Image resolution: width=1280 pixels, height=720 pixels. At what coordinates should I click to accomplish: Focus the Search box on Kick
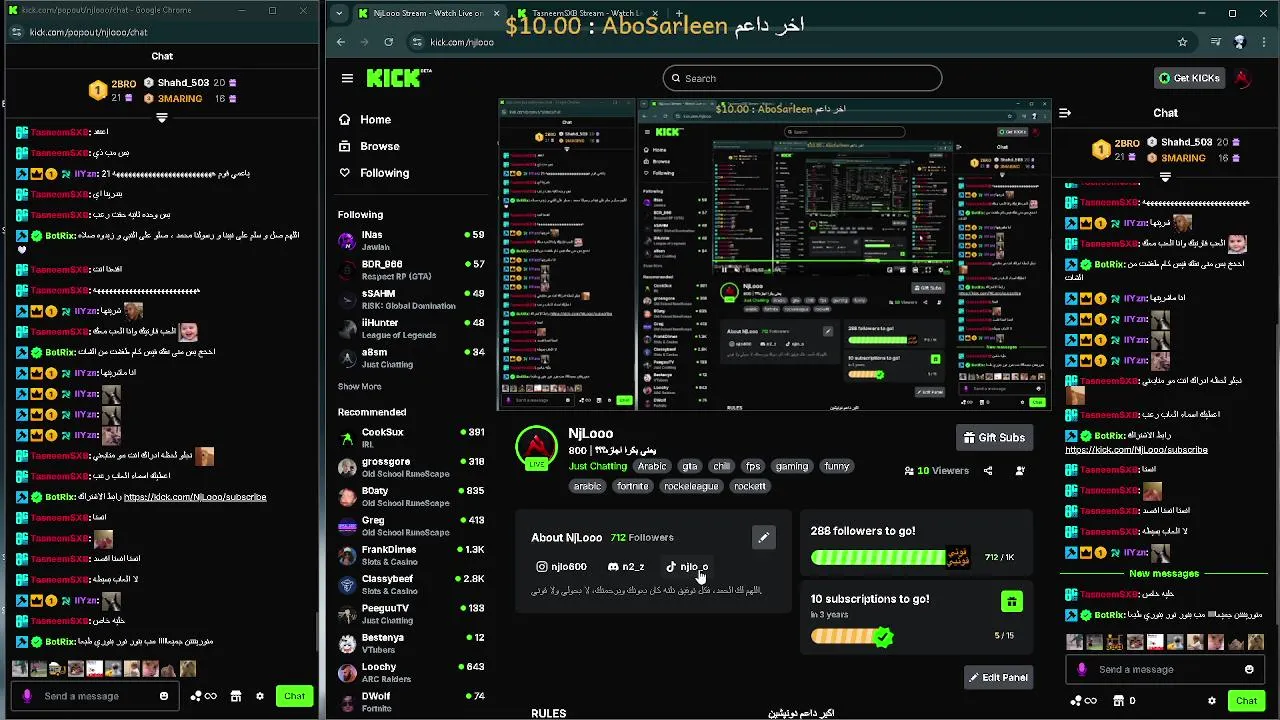[802, 78]
